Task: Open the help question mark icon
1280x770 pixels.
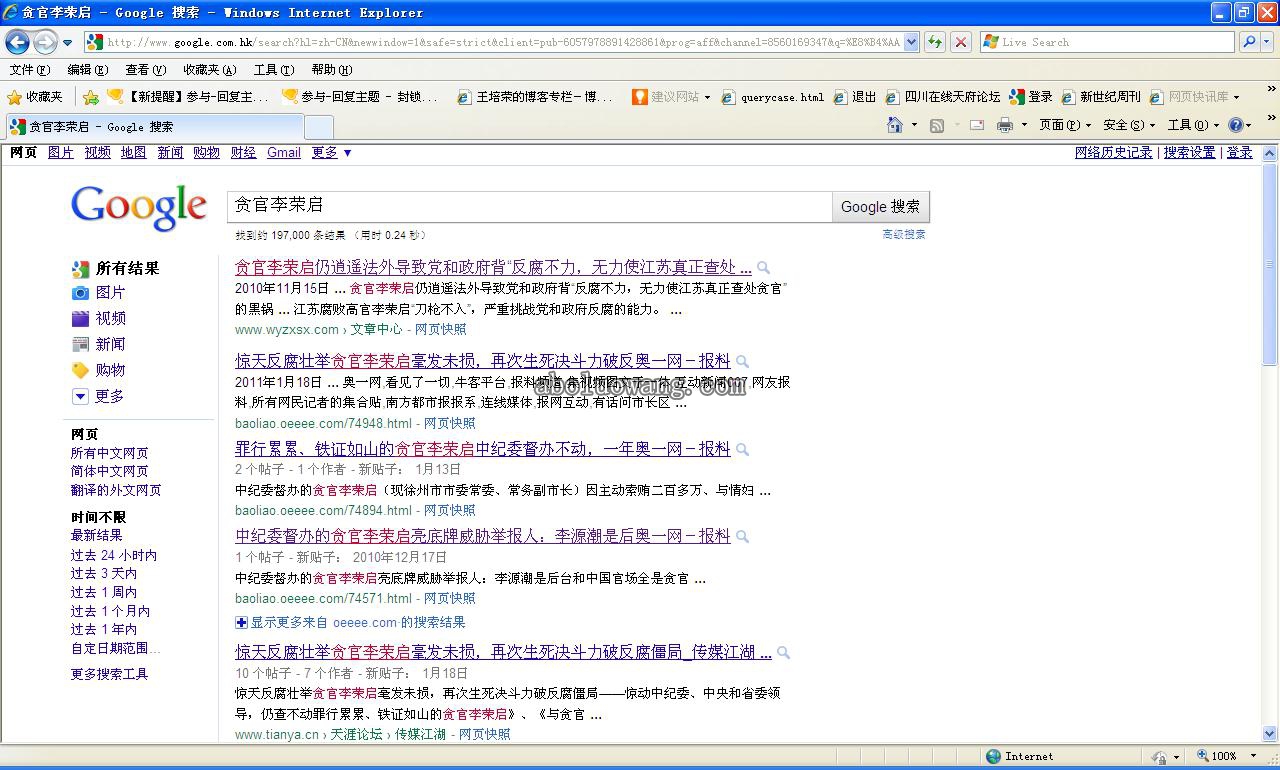Action: click(1236, 125)
